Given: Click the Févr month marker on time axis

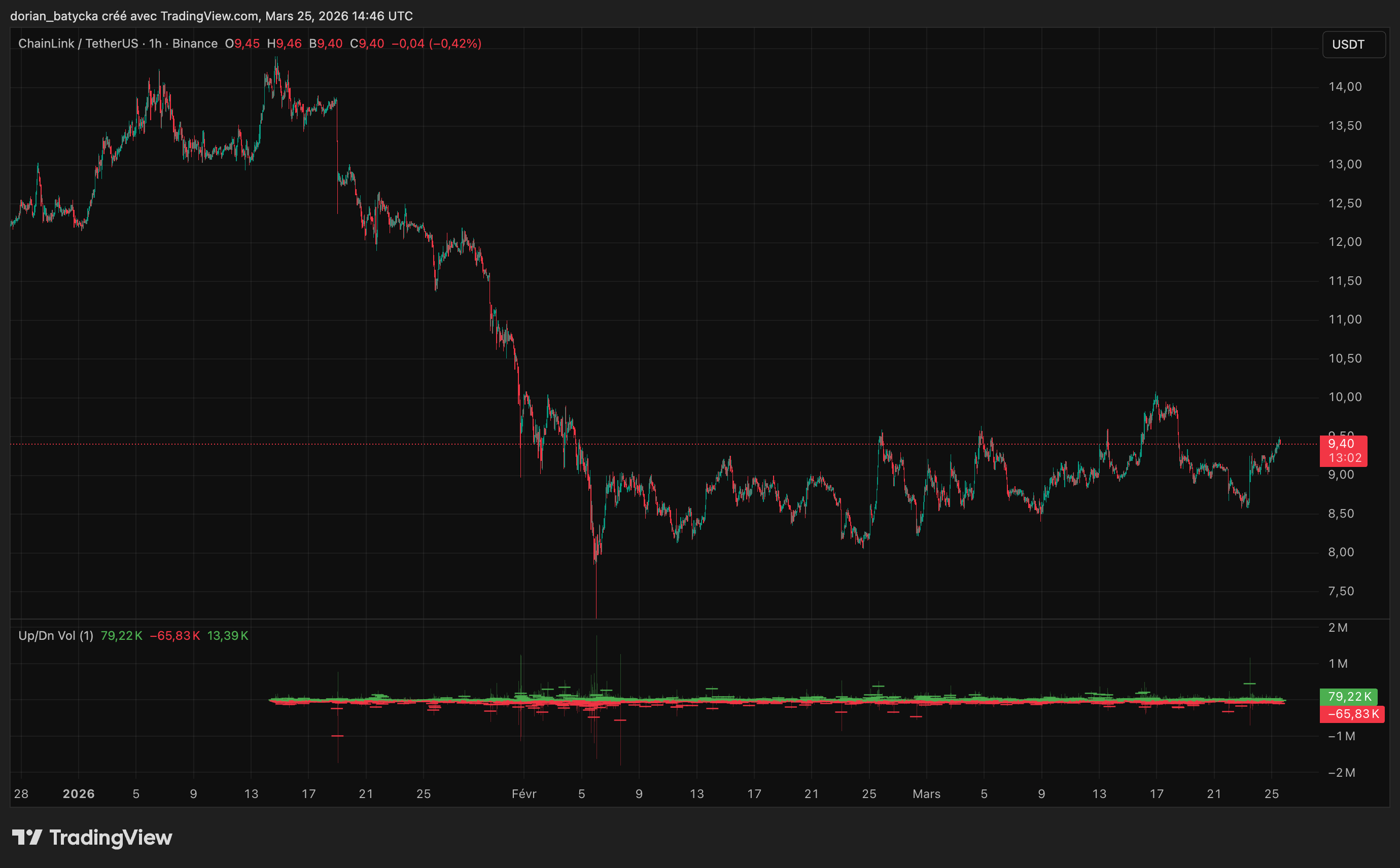Looking at the screenshot, I should tap(523, 794).
